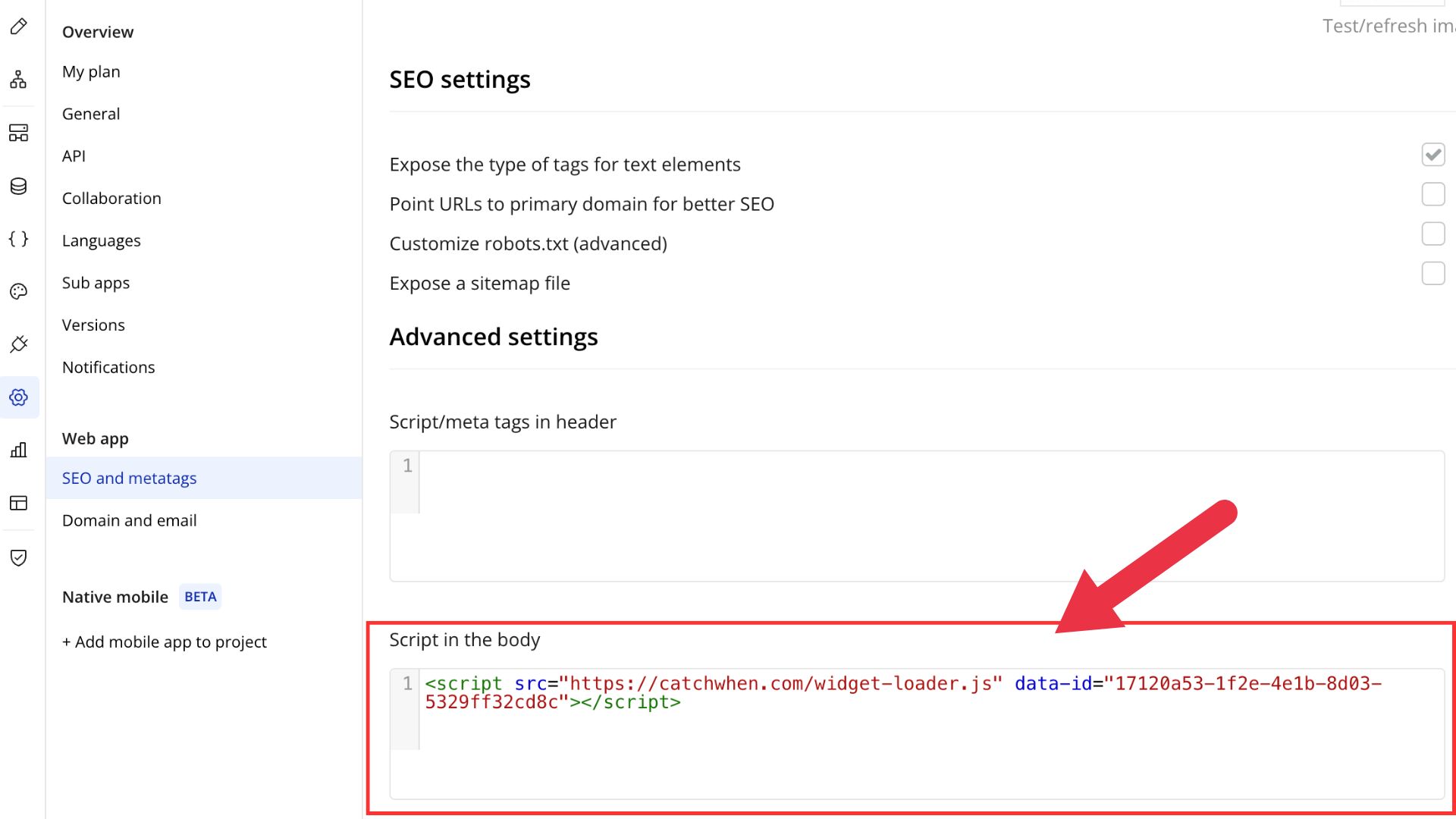Click the Native mobile heading
This screenshot has height=819, width=1456.
coord(115,598)
